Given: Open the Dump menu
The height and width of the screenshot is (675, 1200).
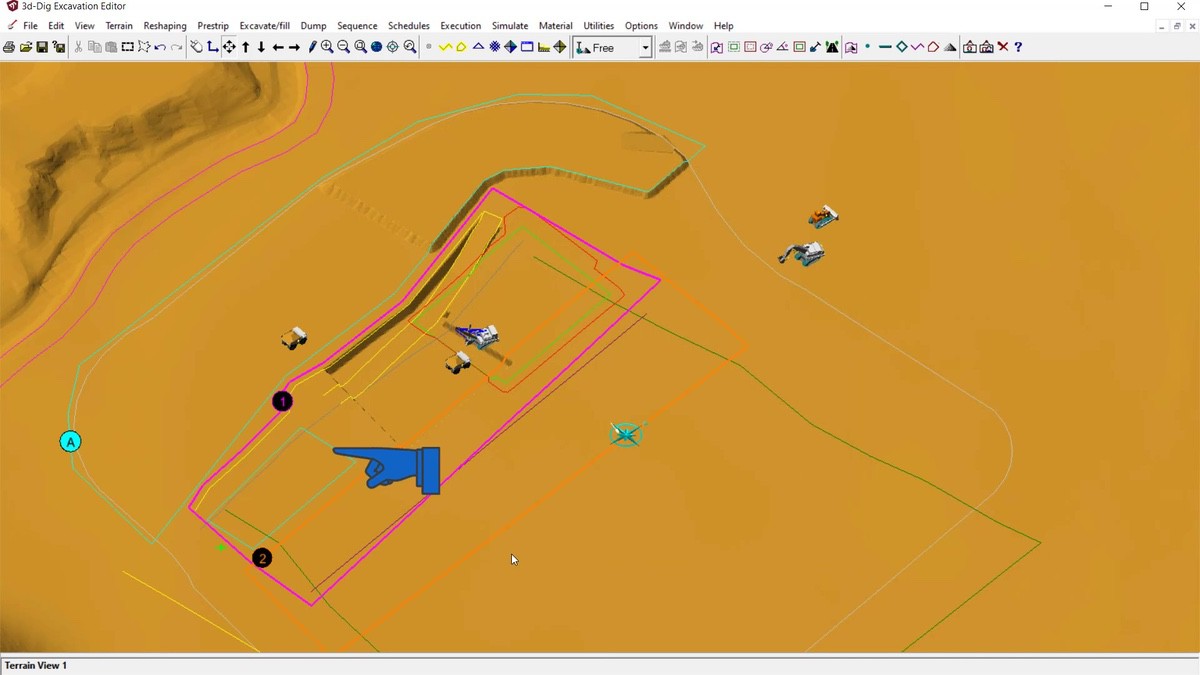Looking at the screenshot, I should tap(313, 26).
